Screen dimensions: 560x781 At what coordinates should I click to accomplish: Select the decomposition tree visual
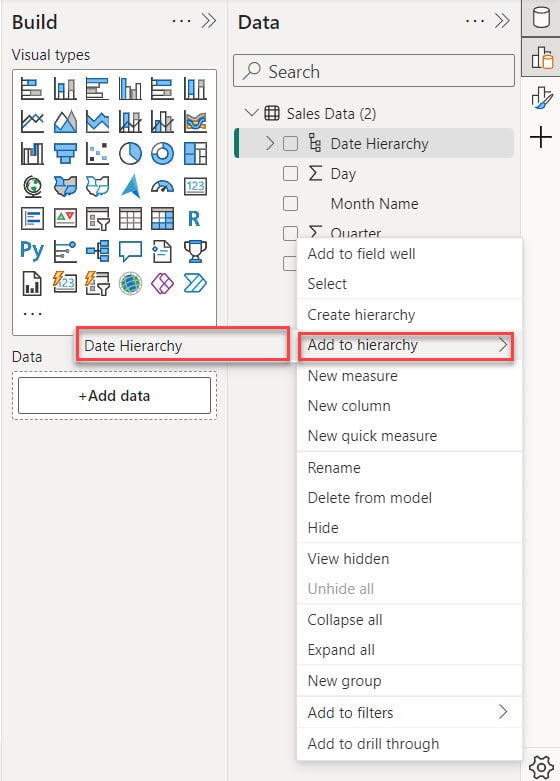pos(97,251)
